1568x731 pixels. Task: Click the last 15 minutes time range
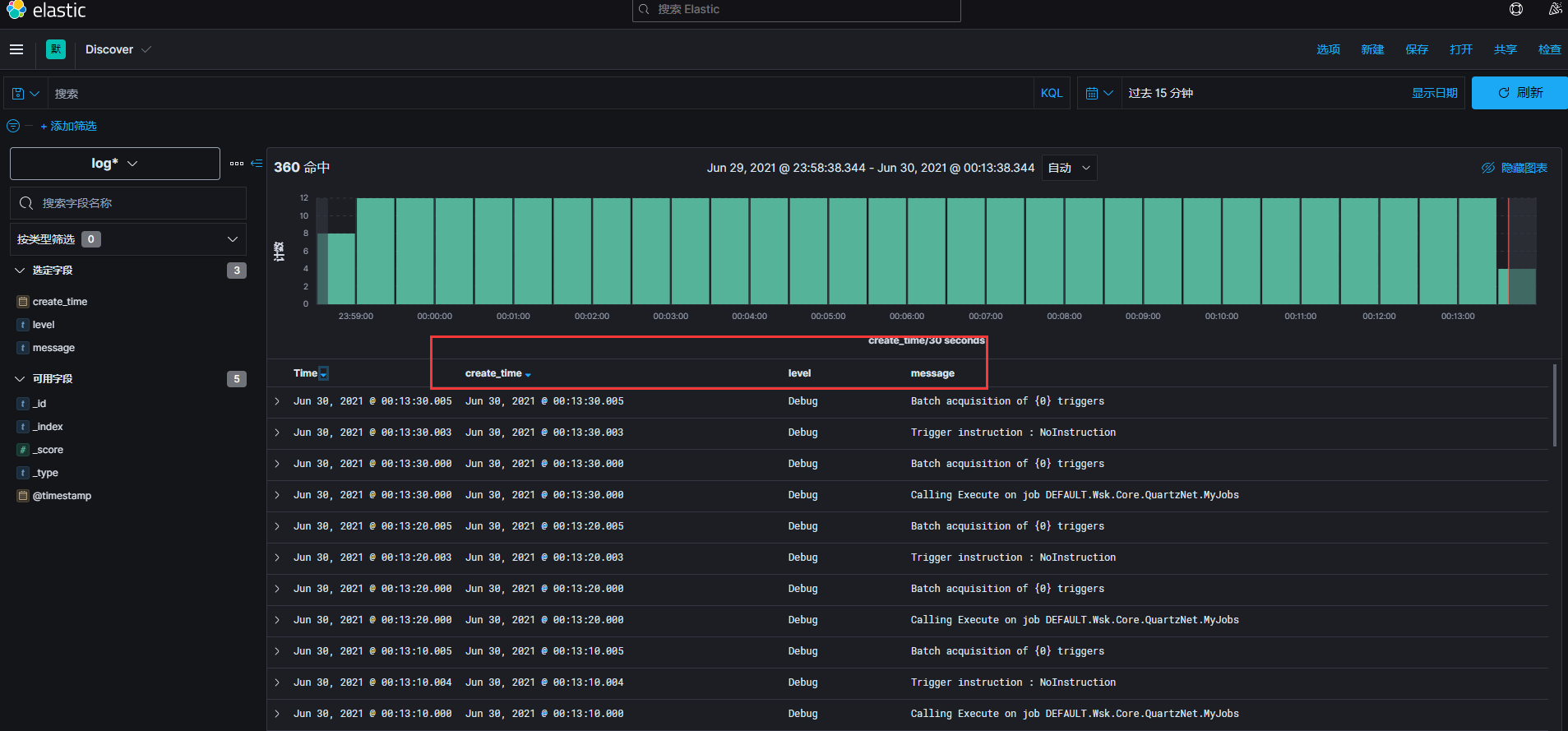coord(1161,93)
